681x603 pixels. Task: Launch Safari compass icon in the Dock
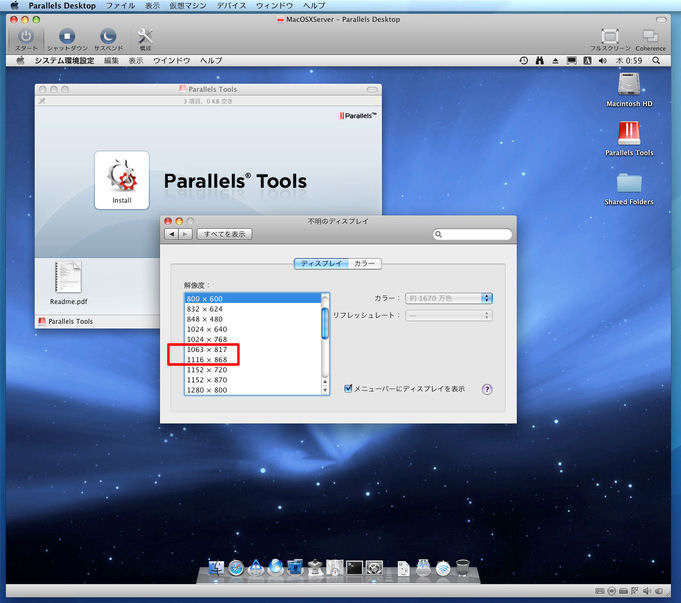pyautogui.click(x=236, y=568)
